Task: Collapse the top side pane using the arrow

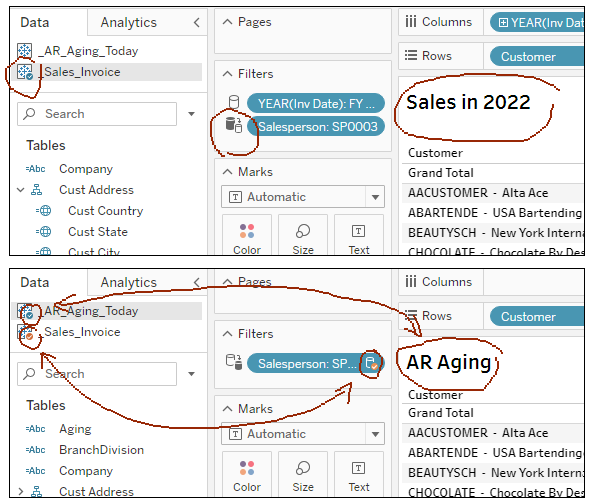Action: [196, 23]
